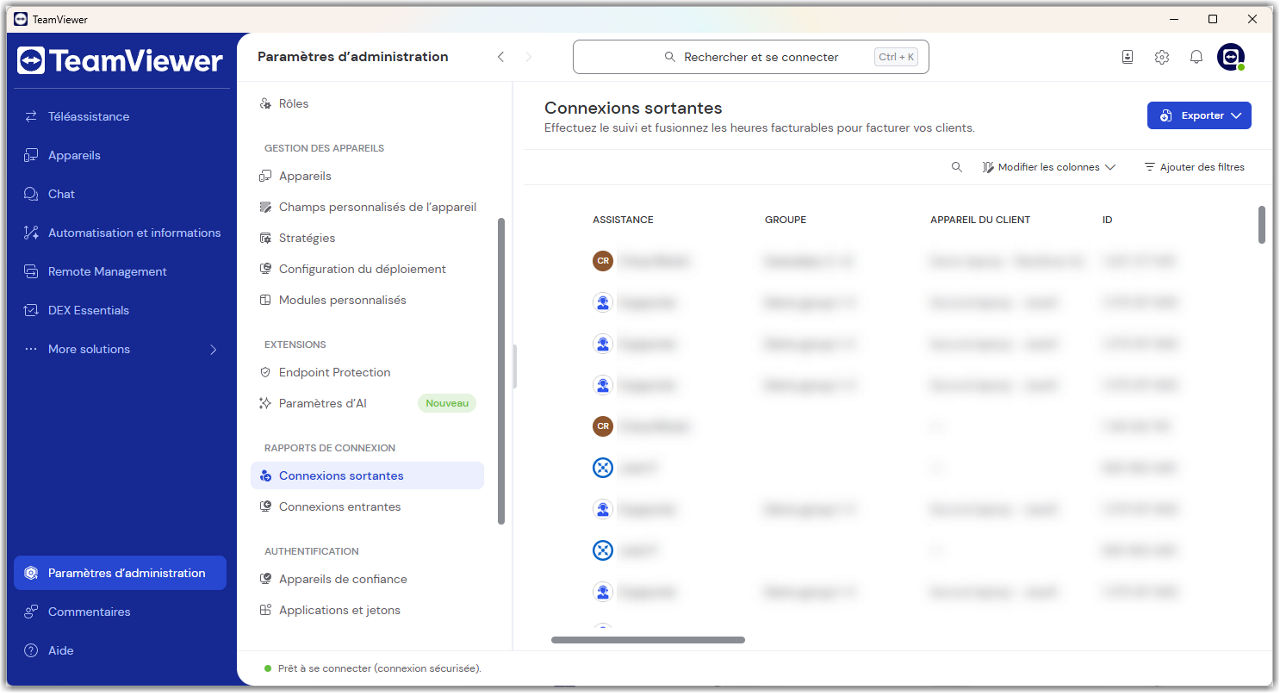Open Champs personnalisés de l'appareil

coord(378,207)
